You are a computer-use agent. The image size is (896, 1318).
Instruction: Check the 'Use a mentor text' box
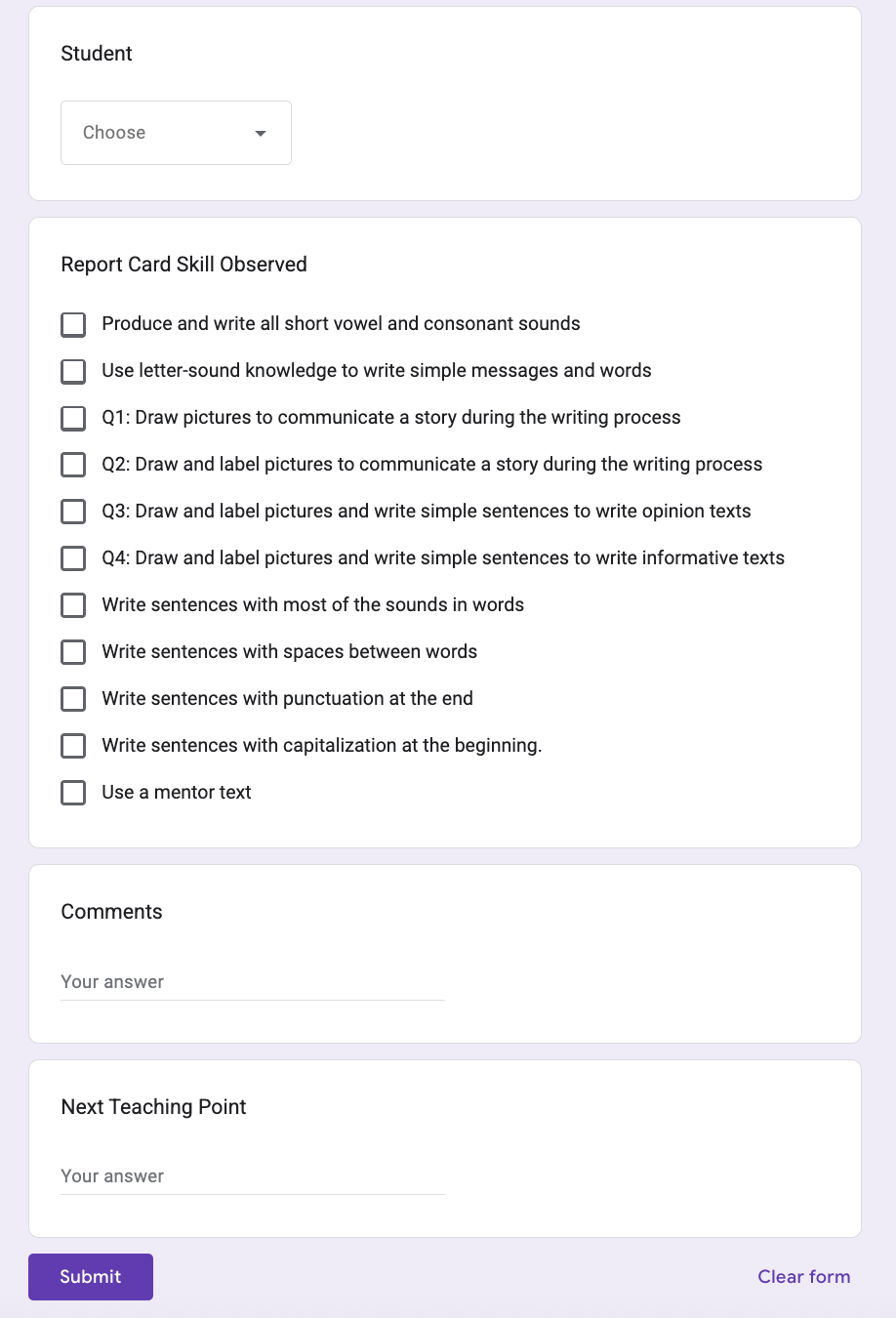[x=73, y=793]
